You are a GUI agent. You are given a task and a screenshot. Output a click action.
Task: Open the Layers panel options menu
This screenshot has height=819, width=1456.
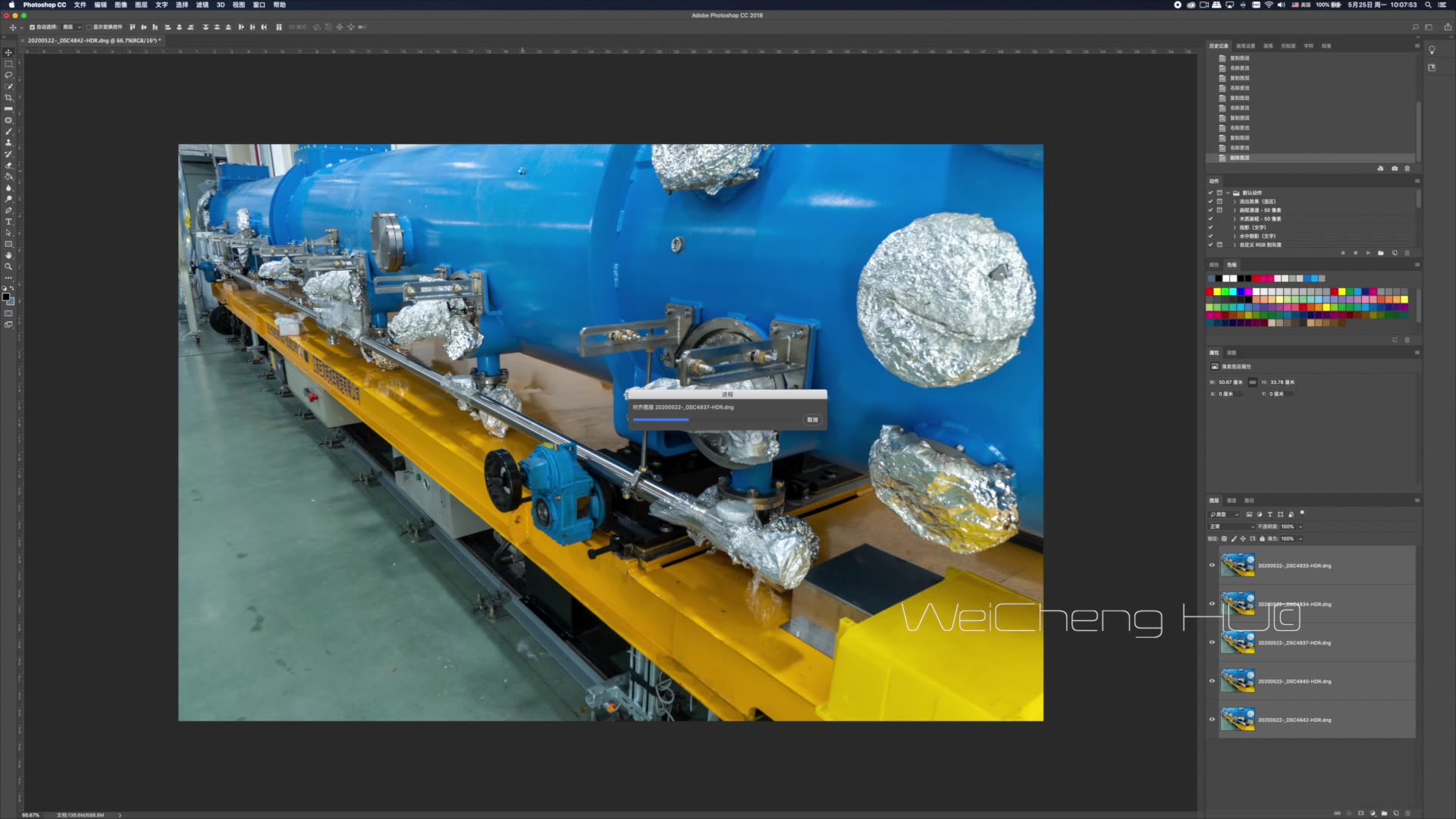click(1417, 500)
